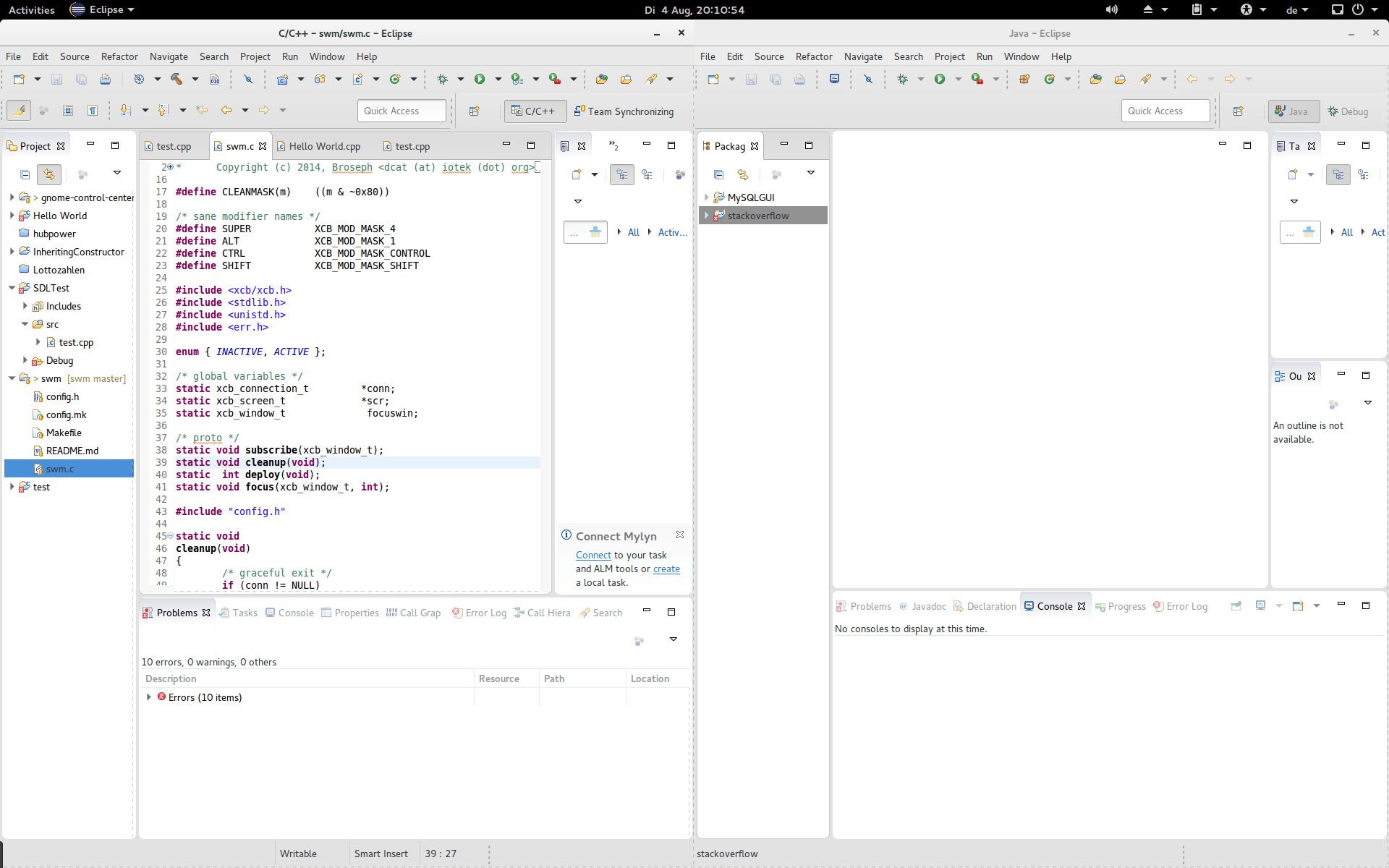Toggle Mark Occurrences with the highlighter icon

[18, 110]
